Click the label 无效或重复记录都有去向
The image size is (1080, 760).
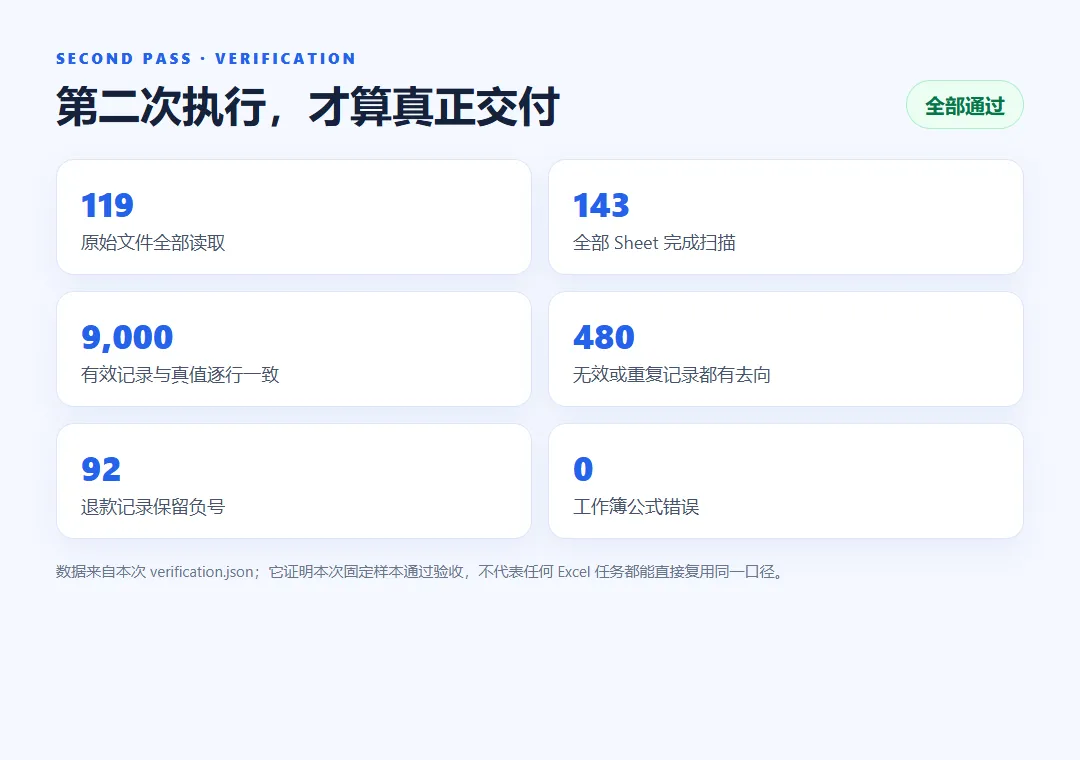point(672,375)
